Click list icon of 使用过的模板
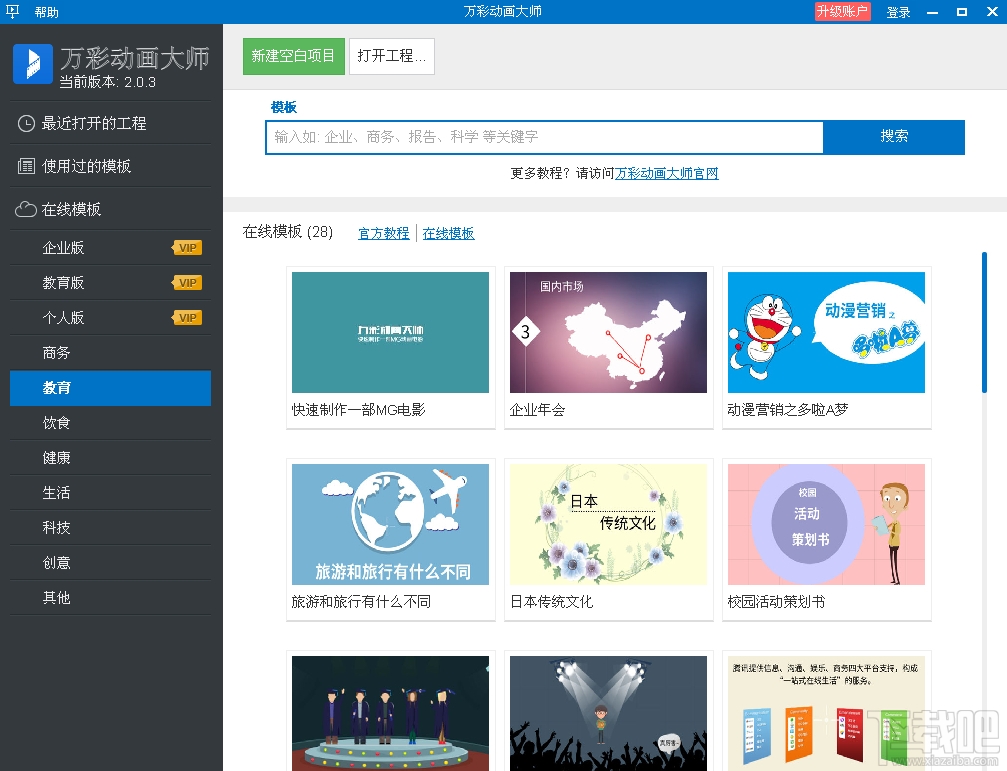This screenshot has width=1007, height=771. (26, 166)
